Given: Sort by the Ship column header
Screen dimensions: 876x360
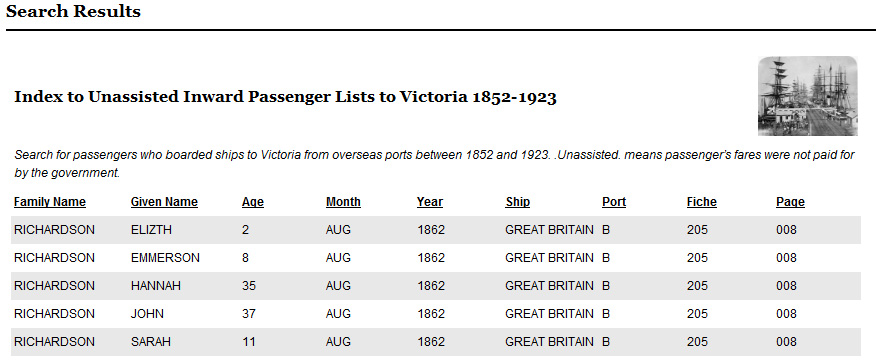Looking at the screenshot, I should tap(517, 202).
